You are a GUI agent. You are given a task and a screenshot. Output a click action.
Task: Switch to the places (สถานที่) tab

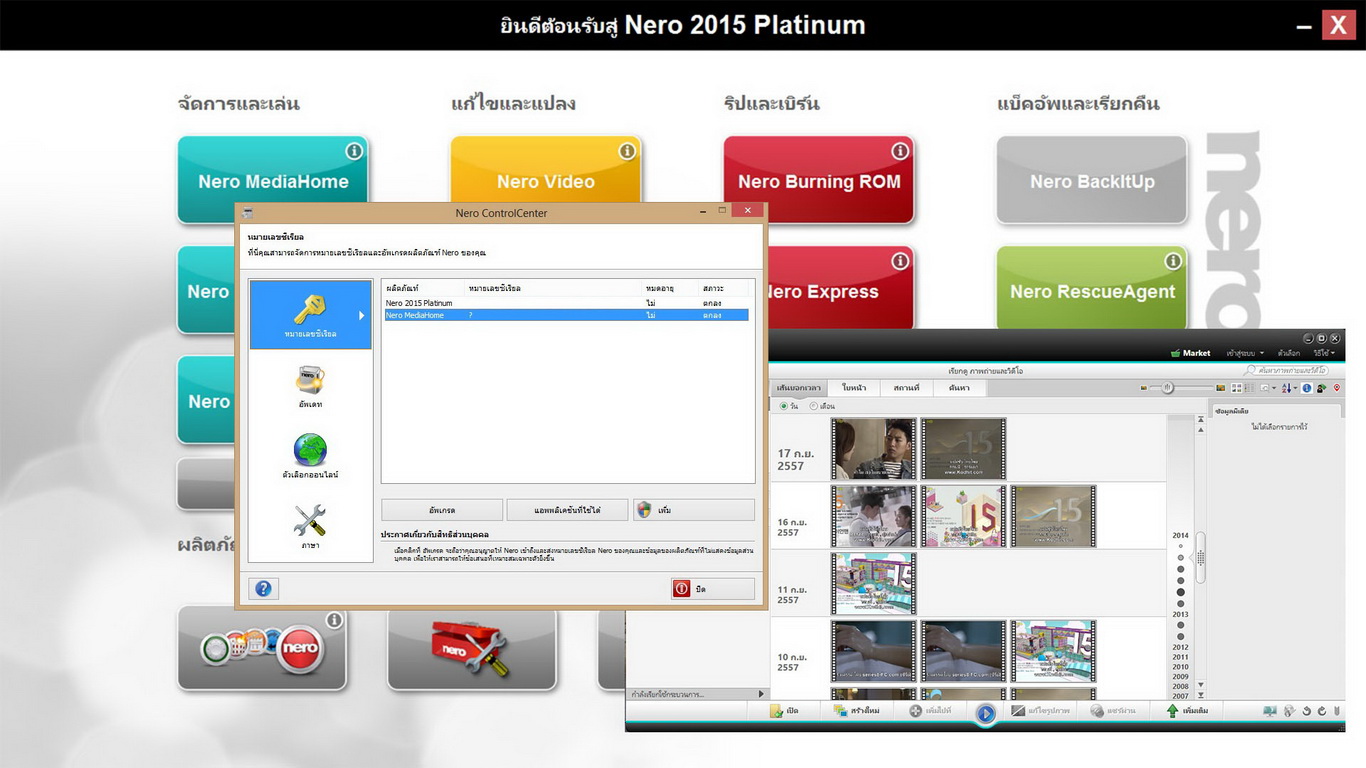pyautogui.click(x=906, y=388)
